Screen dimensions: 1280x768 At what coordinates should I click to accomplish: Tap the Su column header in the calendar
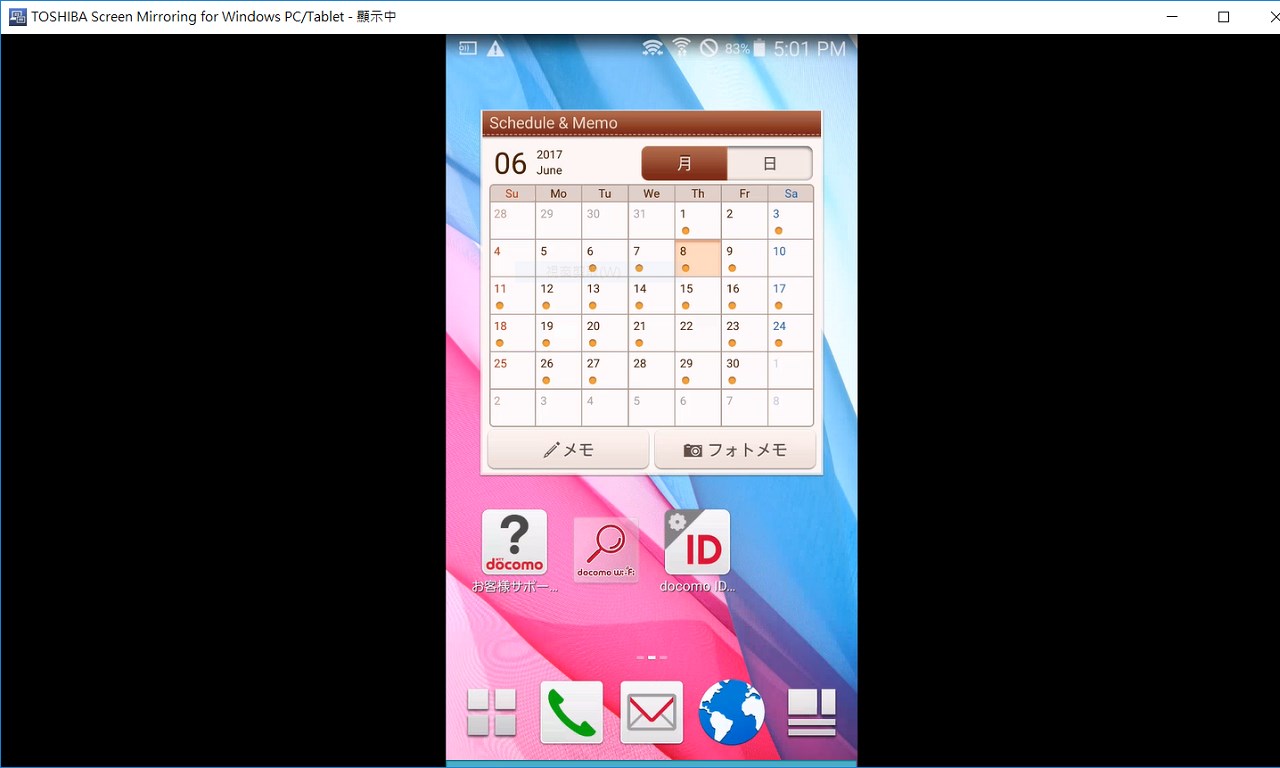point(511,192)
